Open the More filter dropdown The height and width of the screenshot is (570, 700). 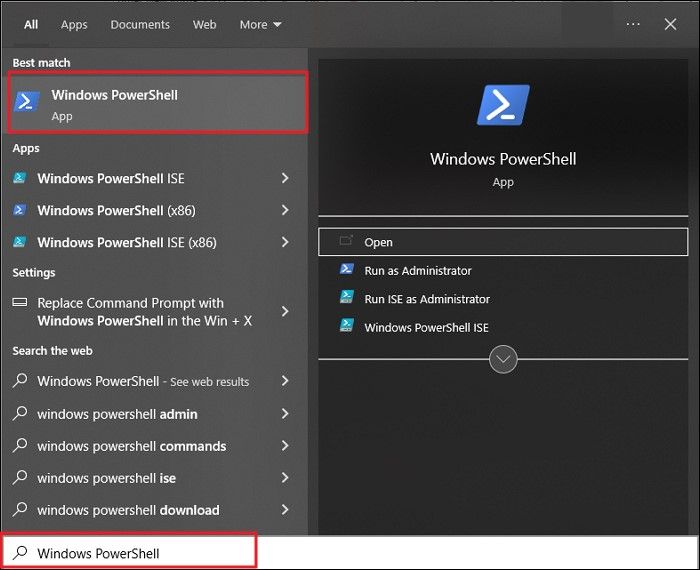[260, 25]
